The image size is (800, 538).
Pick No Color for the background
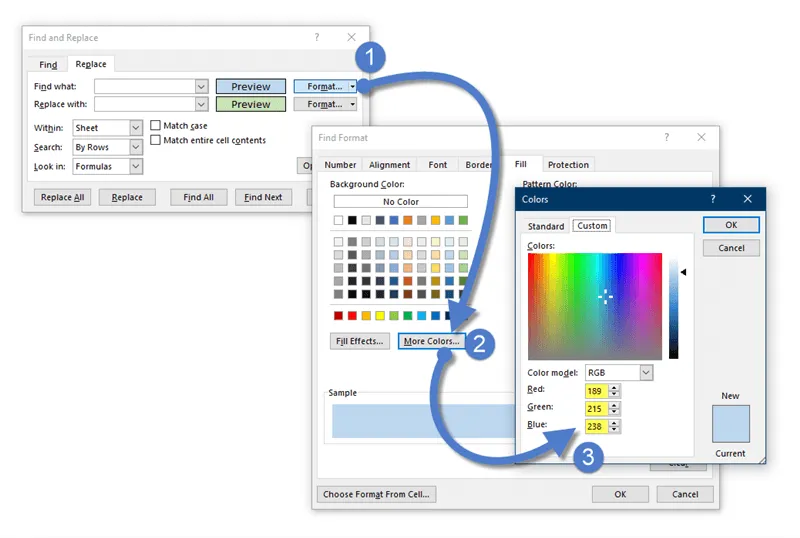click(400, 202)
